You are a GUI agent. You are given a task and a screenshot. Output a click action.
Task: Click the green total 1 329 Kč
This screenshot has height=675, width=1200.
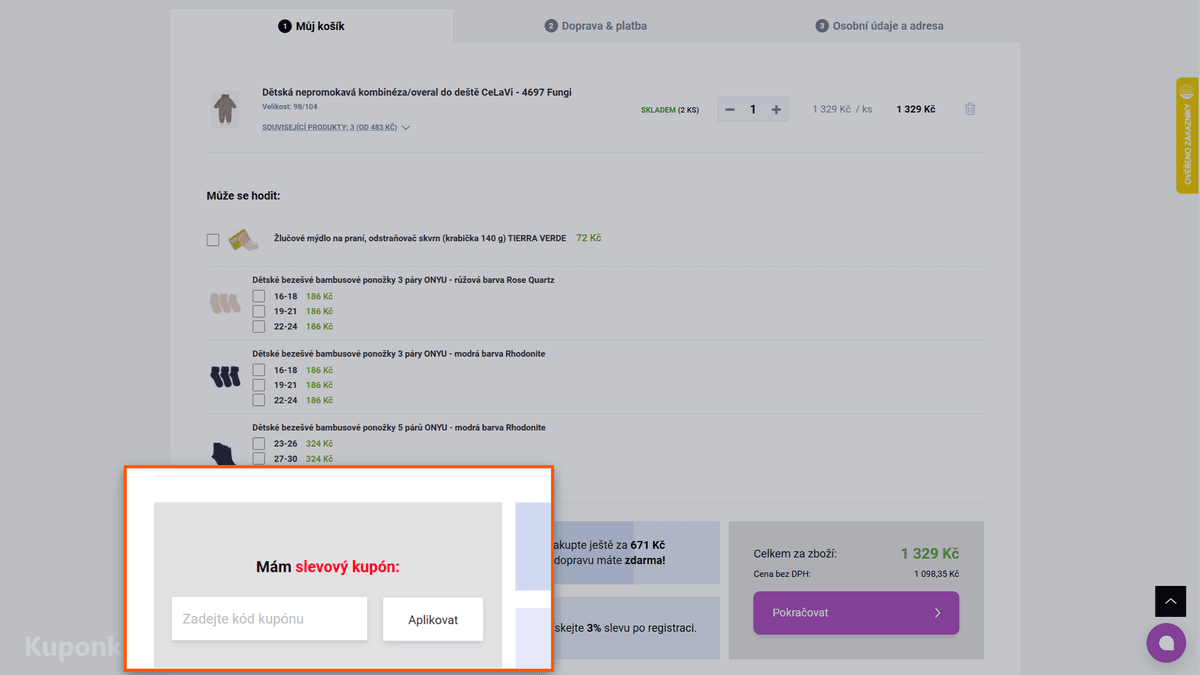[929, 554]
